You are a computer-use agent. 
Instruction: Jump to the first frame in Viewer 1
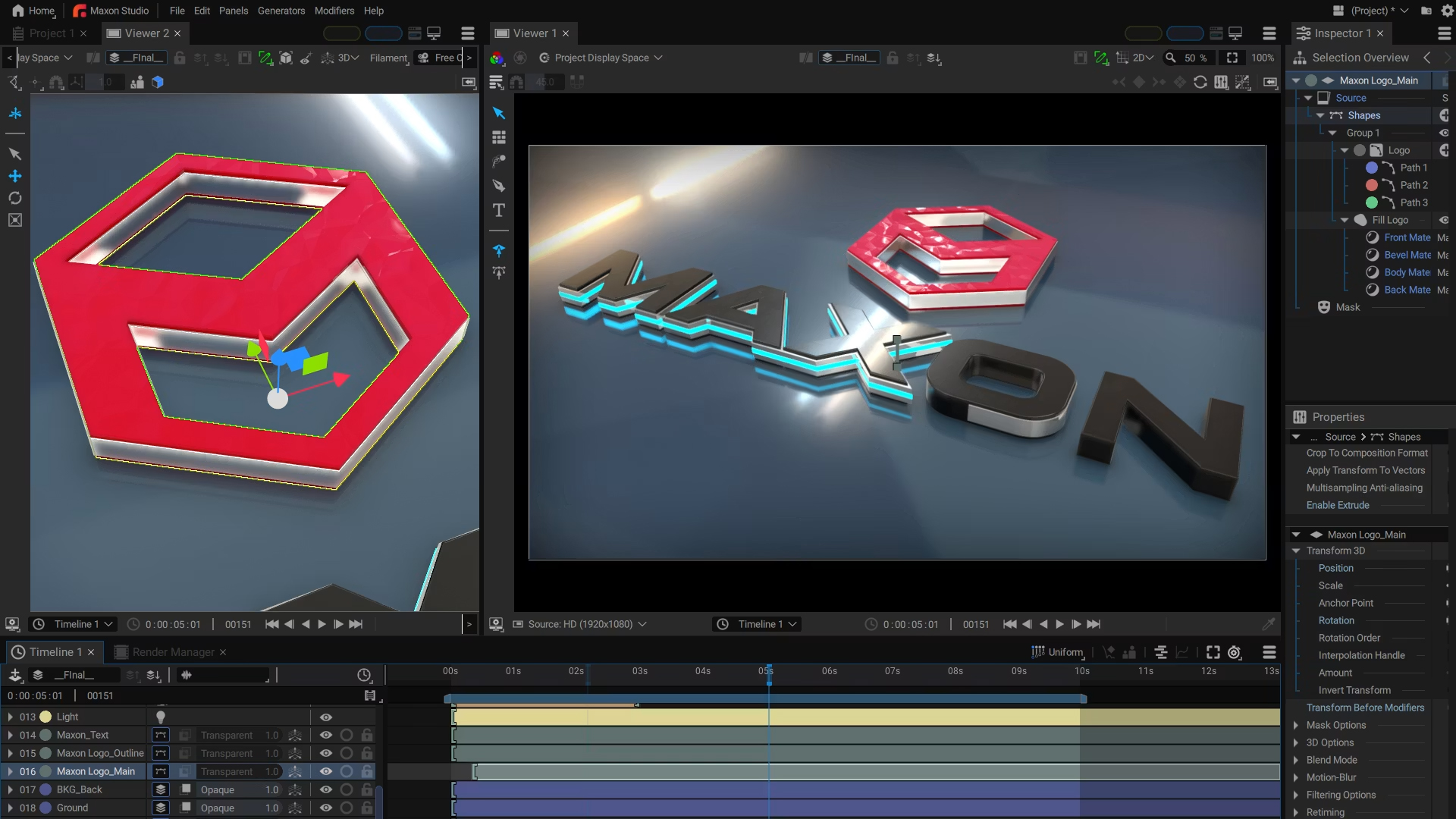[x=1009, y=624]
